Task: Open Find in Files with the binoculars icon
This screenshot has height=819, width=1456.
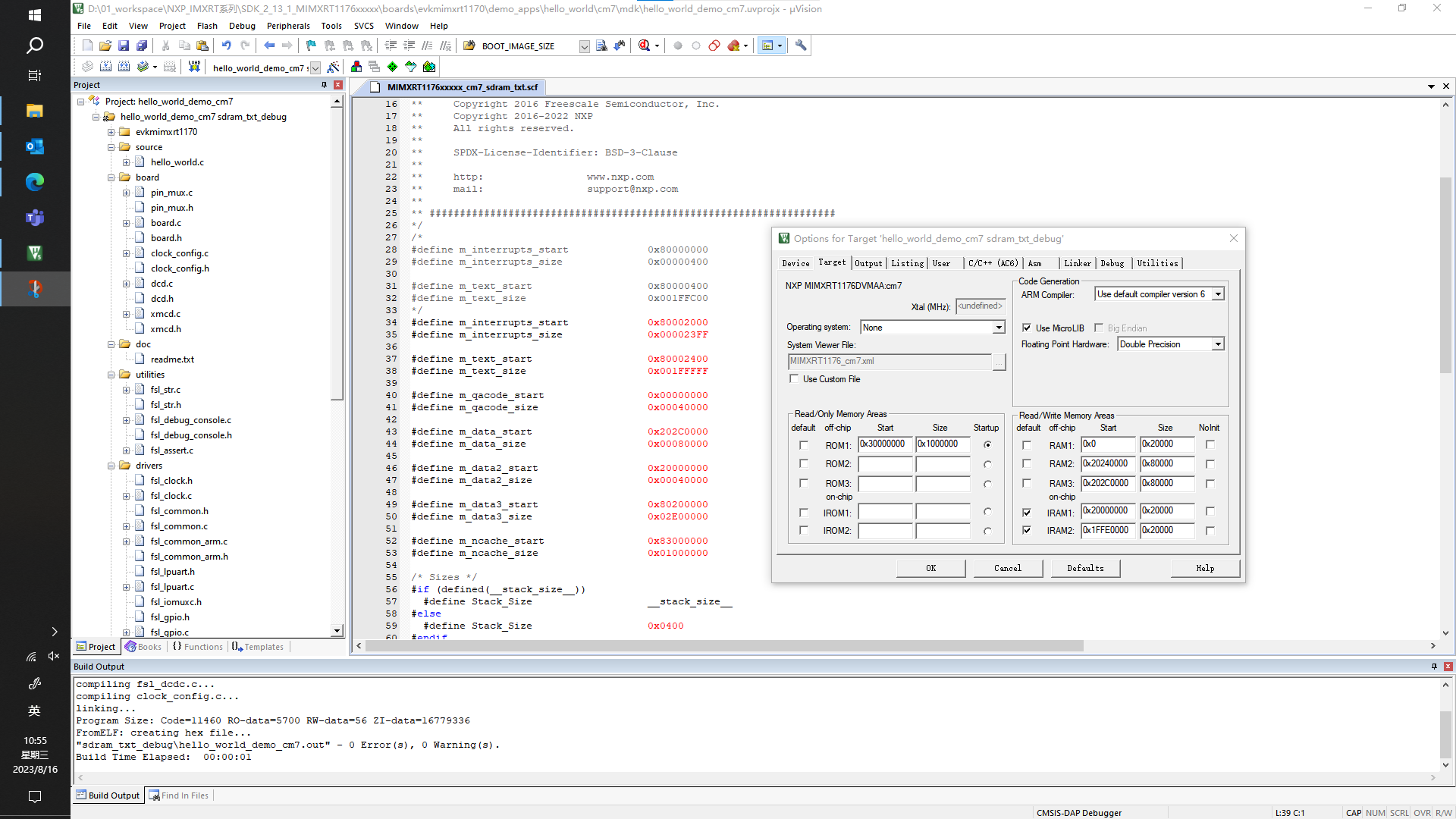Action: click(x=602, y=45)
